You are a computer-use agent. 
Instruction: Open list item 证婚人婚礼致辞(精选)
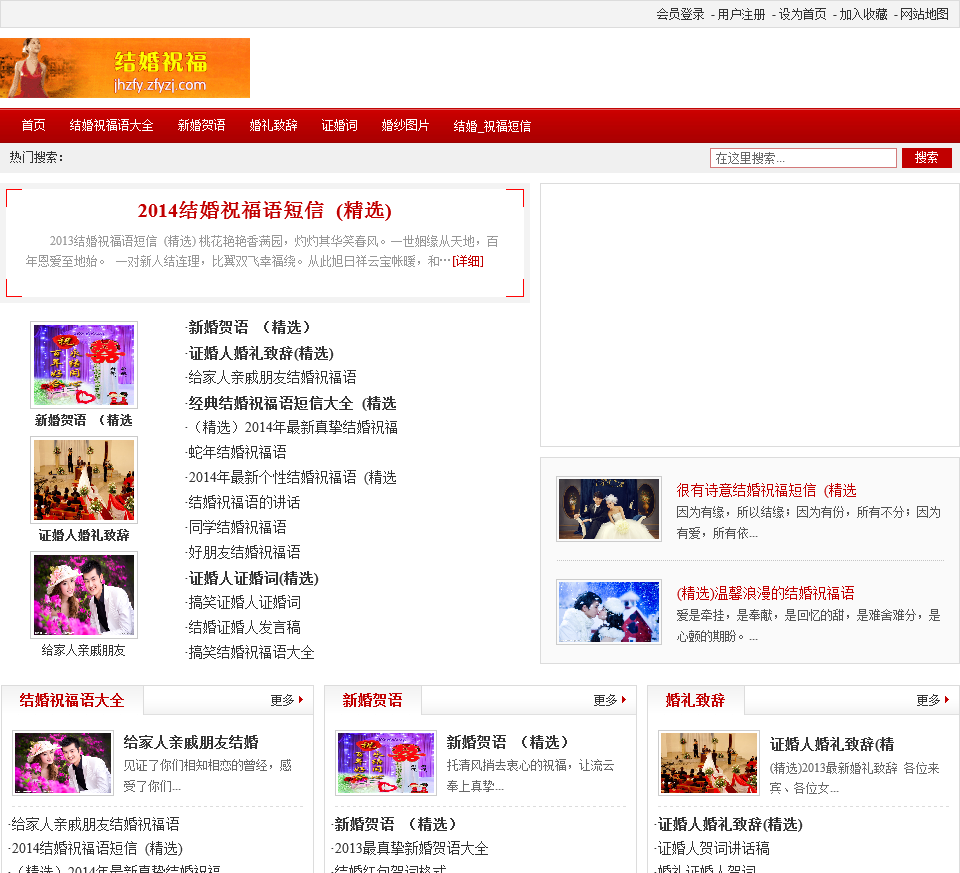click(261, 353)
